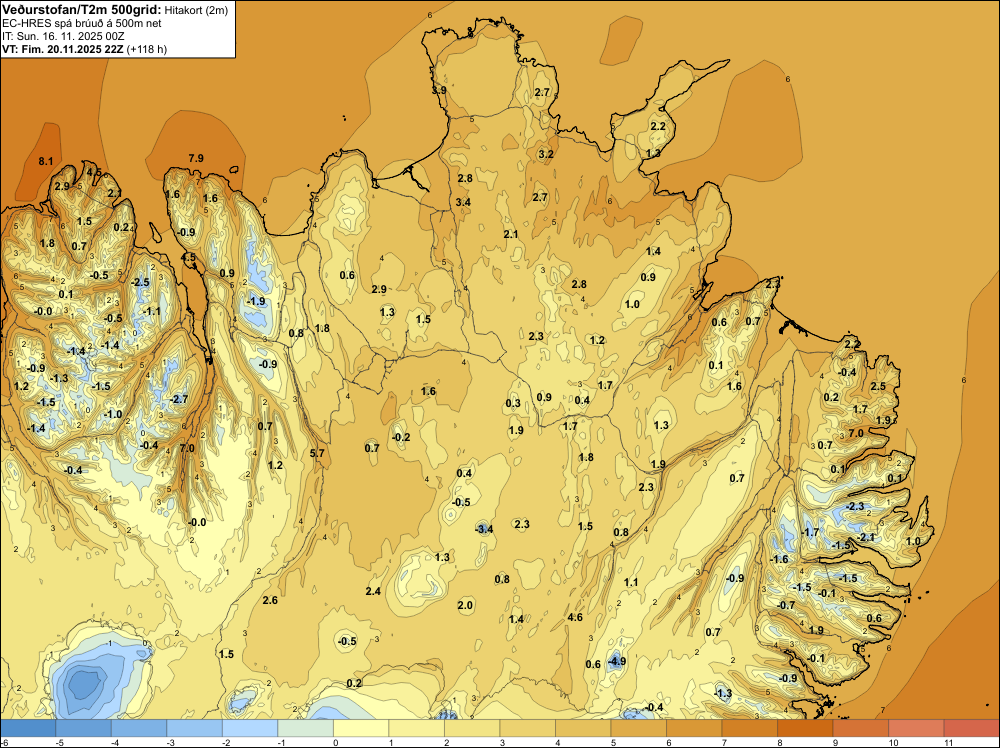Click the 5.7 temperature label
The width and height of the screenshot is (1000, 748).
coord(317,453)
